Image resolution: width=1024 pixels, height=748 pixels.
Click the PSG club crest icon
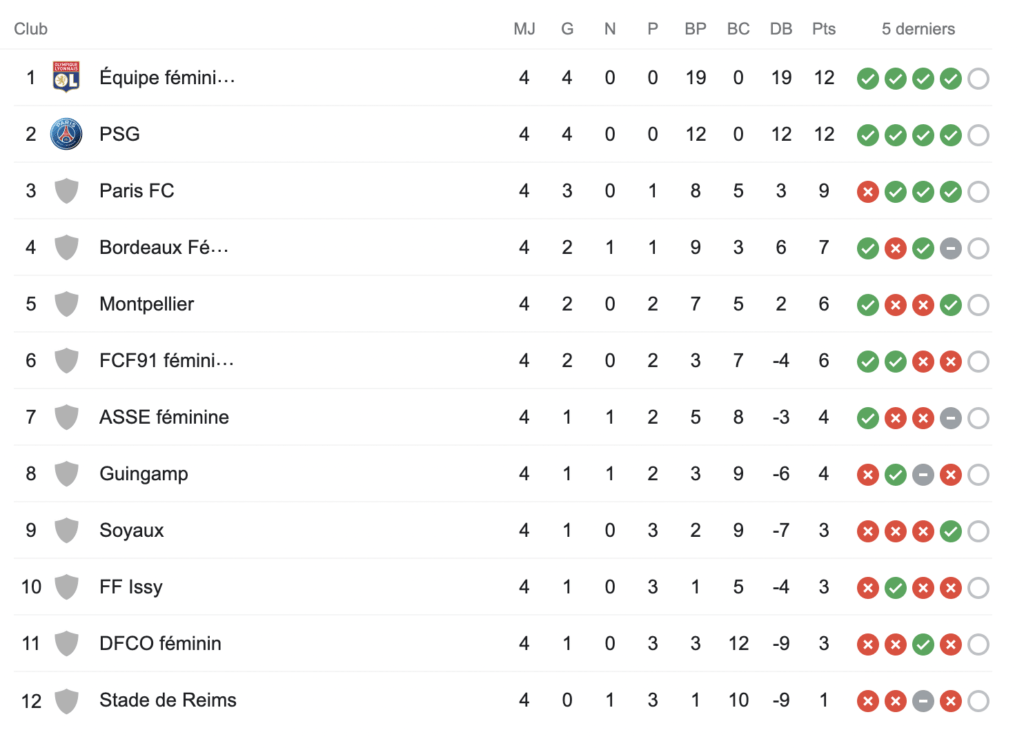pos(66,134)
